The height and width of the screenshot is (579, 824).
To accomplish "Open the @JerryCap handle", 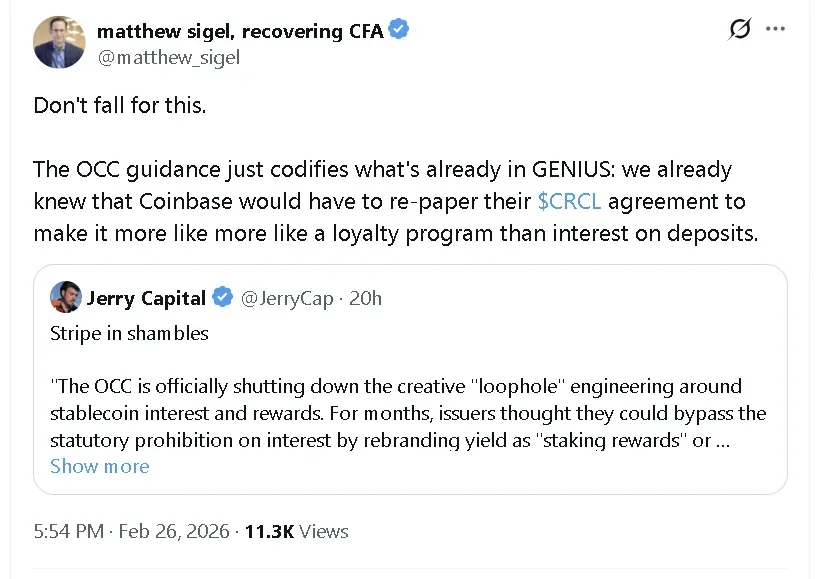I will tap(284, 298).
